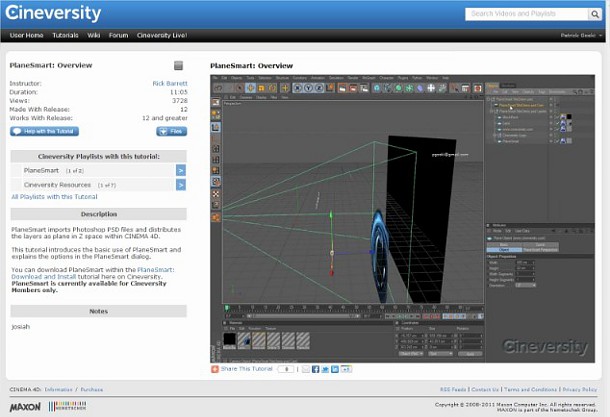Click the RSS Feeds footer link
This screenshot has width=610, height=417.
click(453, 389)
